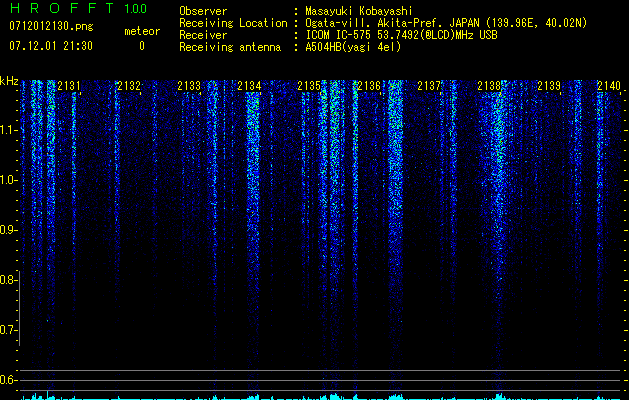The width and height of the screenshot is (629, 400).
Task: Click the Receiver label
Action: pyautogui.click(x=203, y=35)
